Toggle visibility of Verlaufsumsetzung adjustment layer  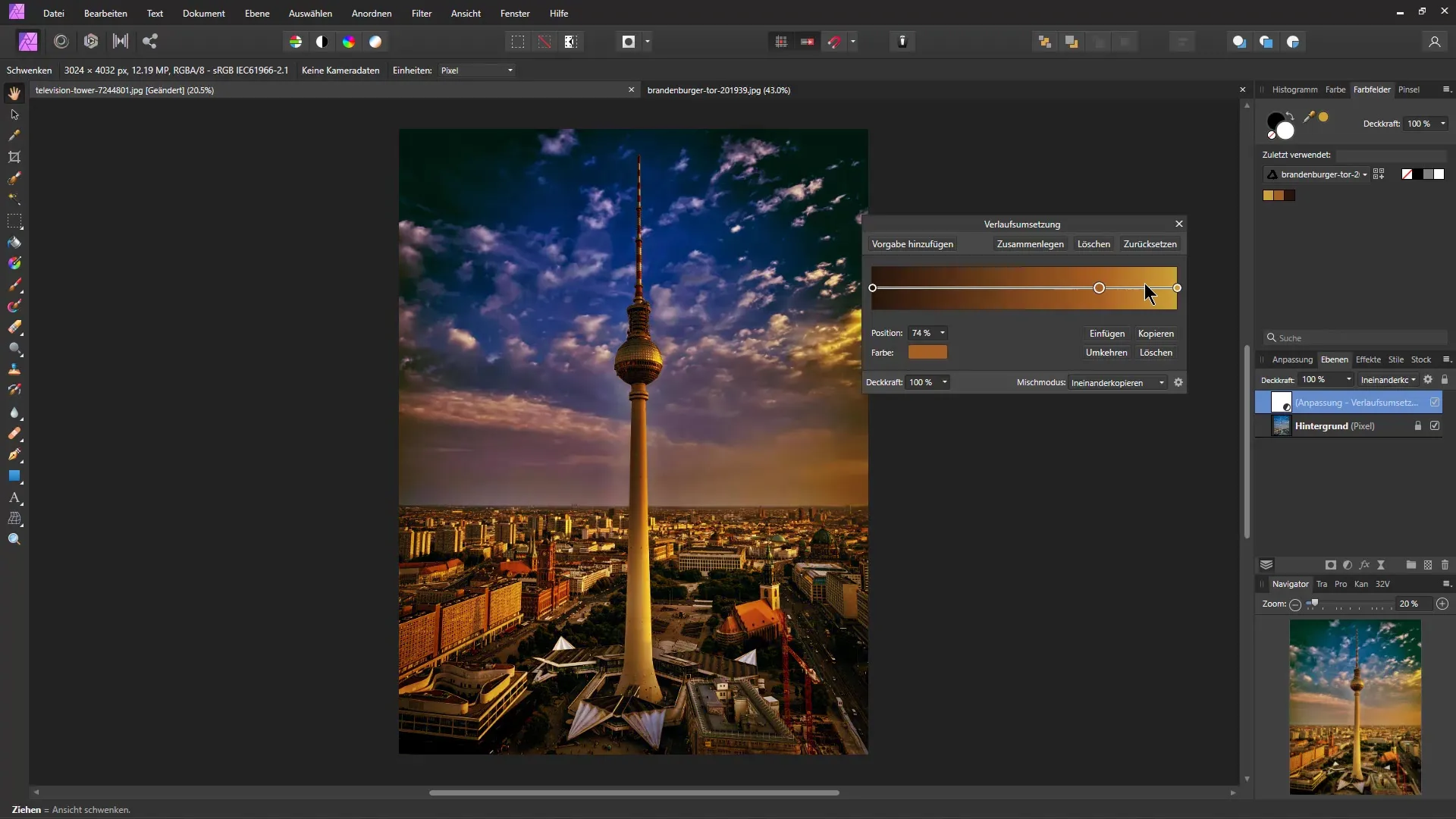tap(1435, 403)
